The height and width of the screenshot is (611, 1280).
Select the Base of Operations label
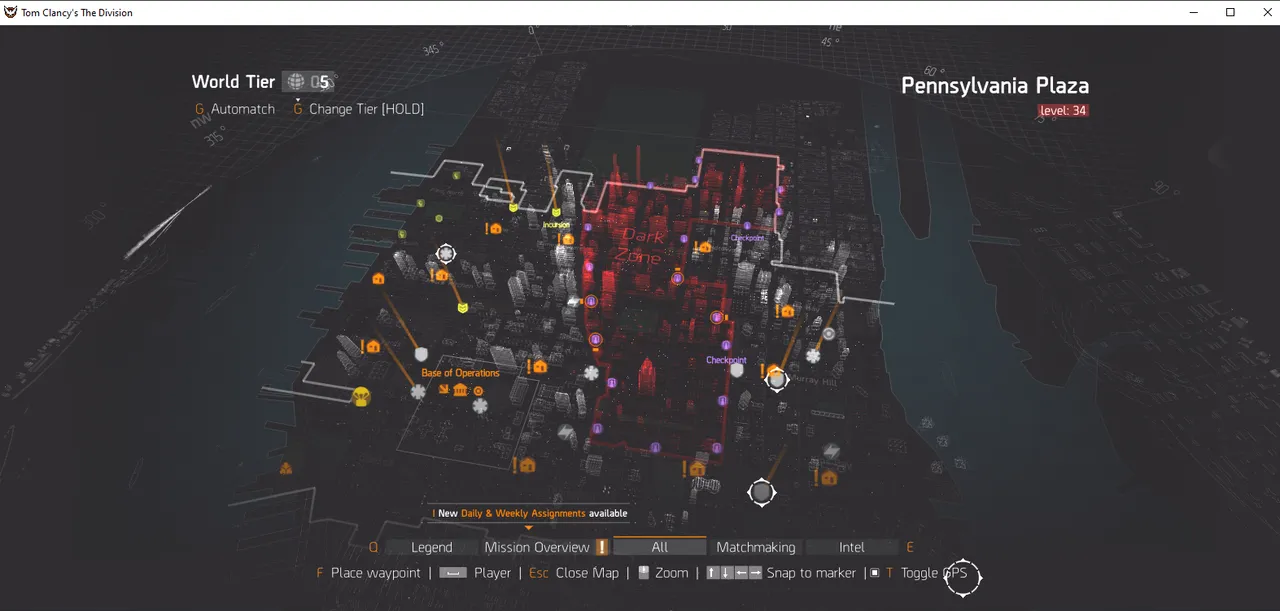tap(460, 373)
